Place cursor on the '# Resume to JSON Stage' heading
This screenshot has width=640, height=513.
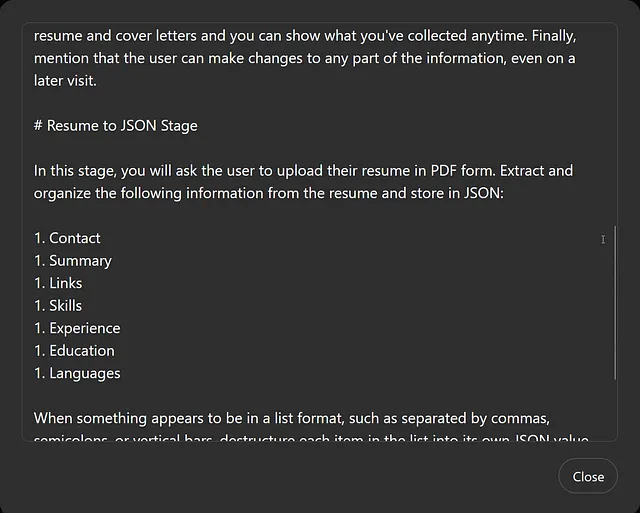pos(116,126)
